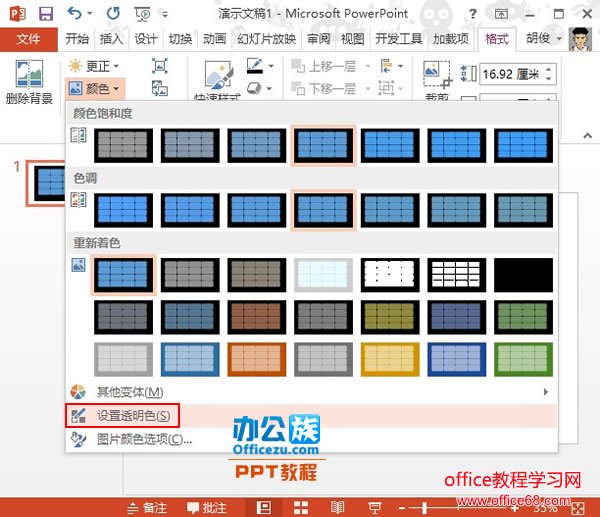
Task: Apply the light orange recolor thumbnail
Action: 256,359
